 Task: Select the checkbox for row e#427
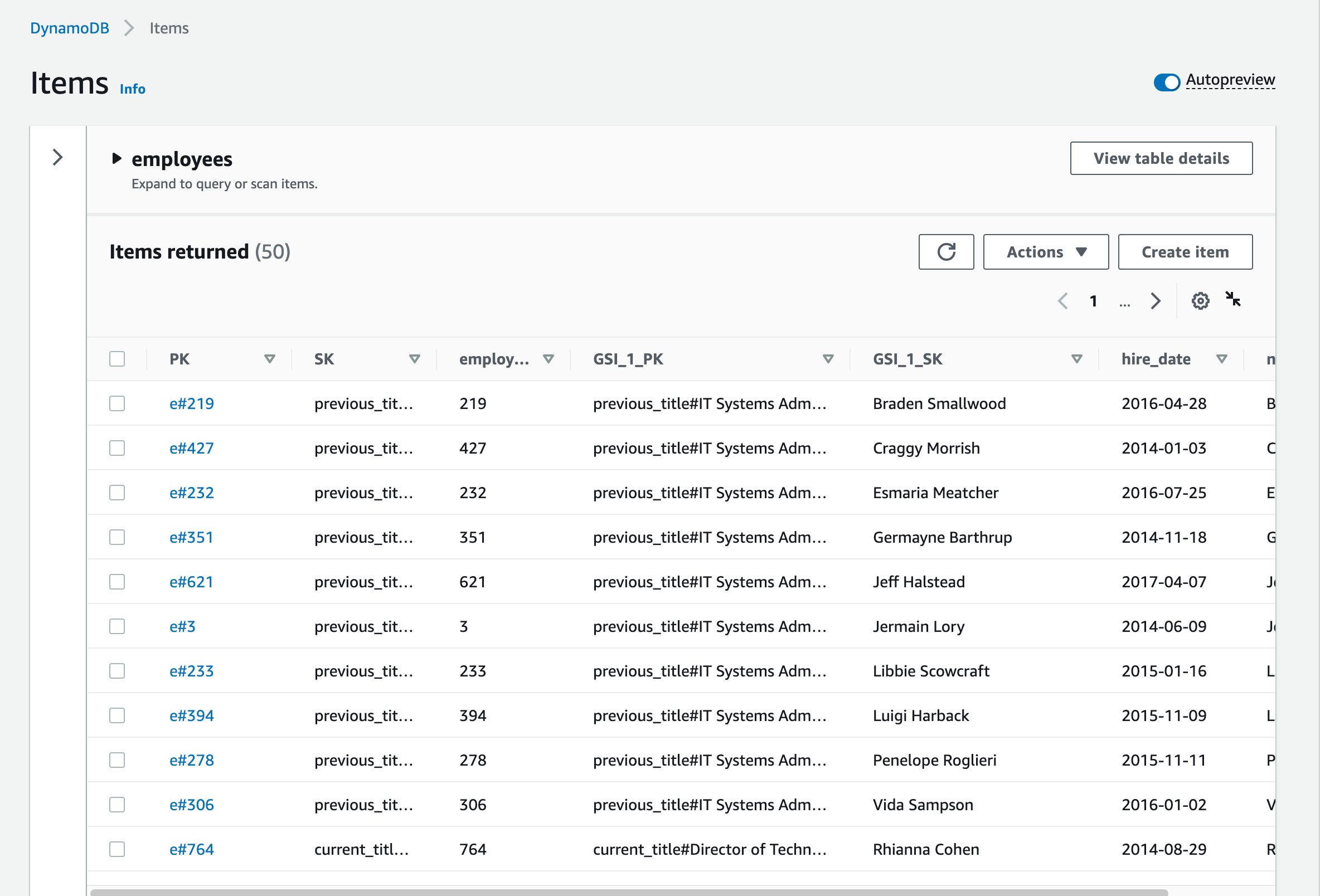117,448
